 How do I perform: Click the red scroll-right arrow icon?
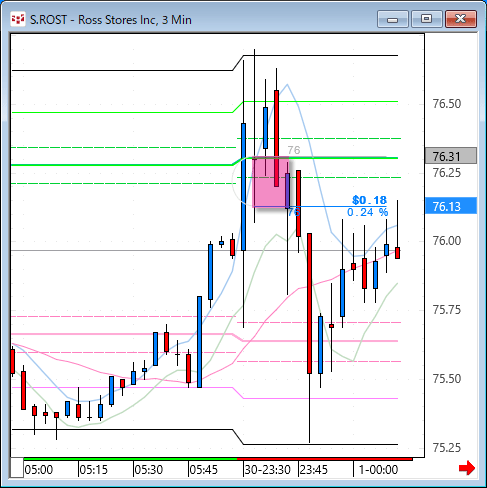(467, 468)
